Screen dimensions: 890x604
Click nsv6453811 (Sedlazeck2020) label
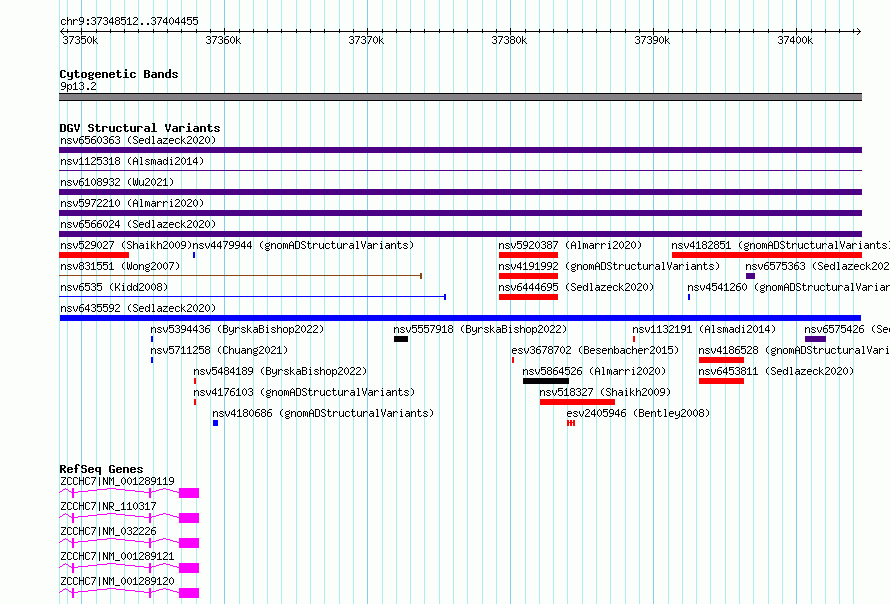click(x=776, y=371)
